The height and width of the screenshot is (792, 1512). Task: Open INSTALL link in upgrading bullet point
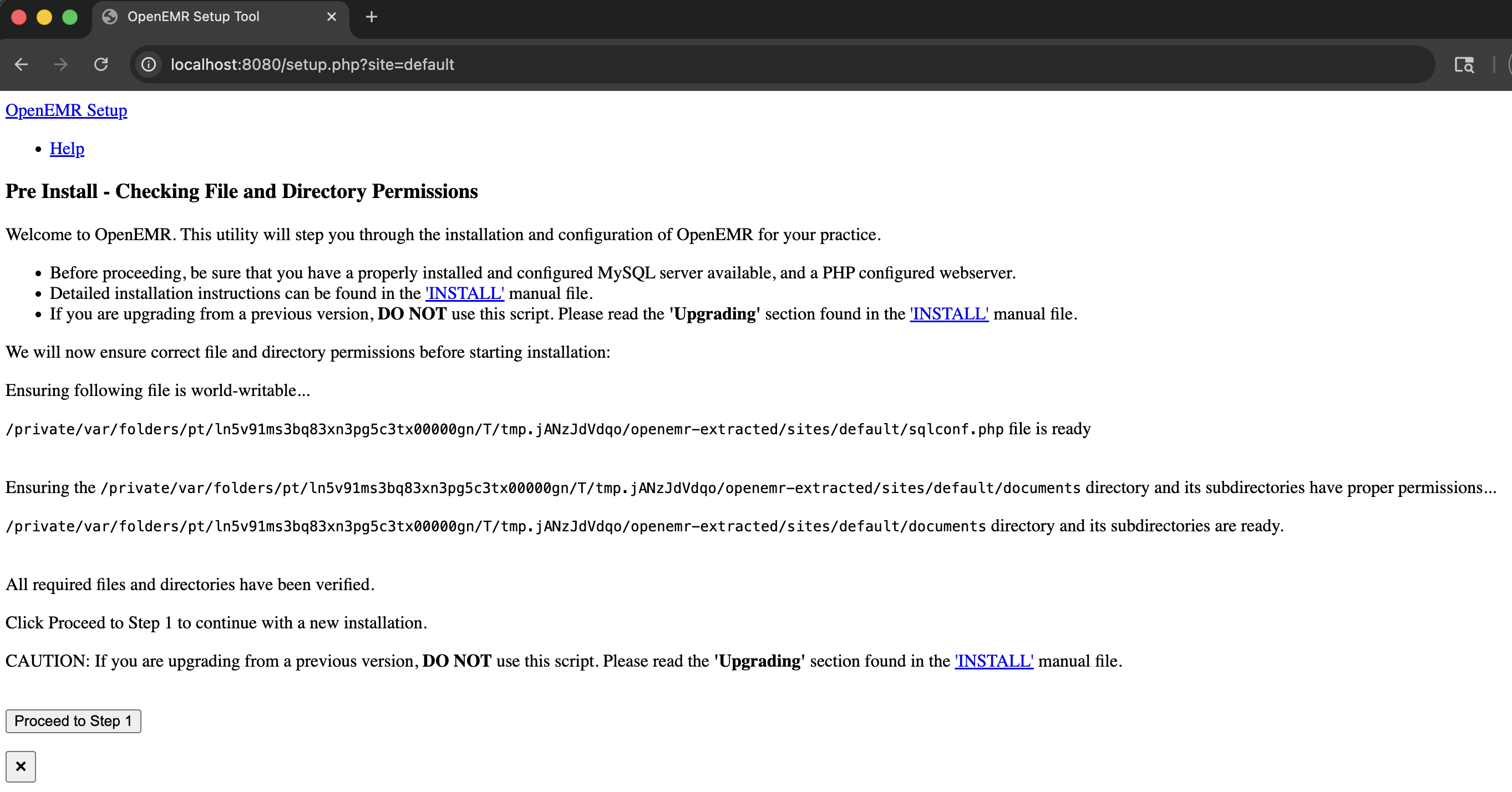[x=948, y=313]
